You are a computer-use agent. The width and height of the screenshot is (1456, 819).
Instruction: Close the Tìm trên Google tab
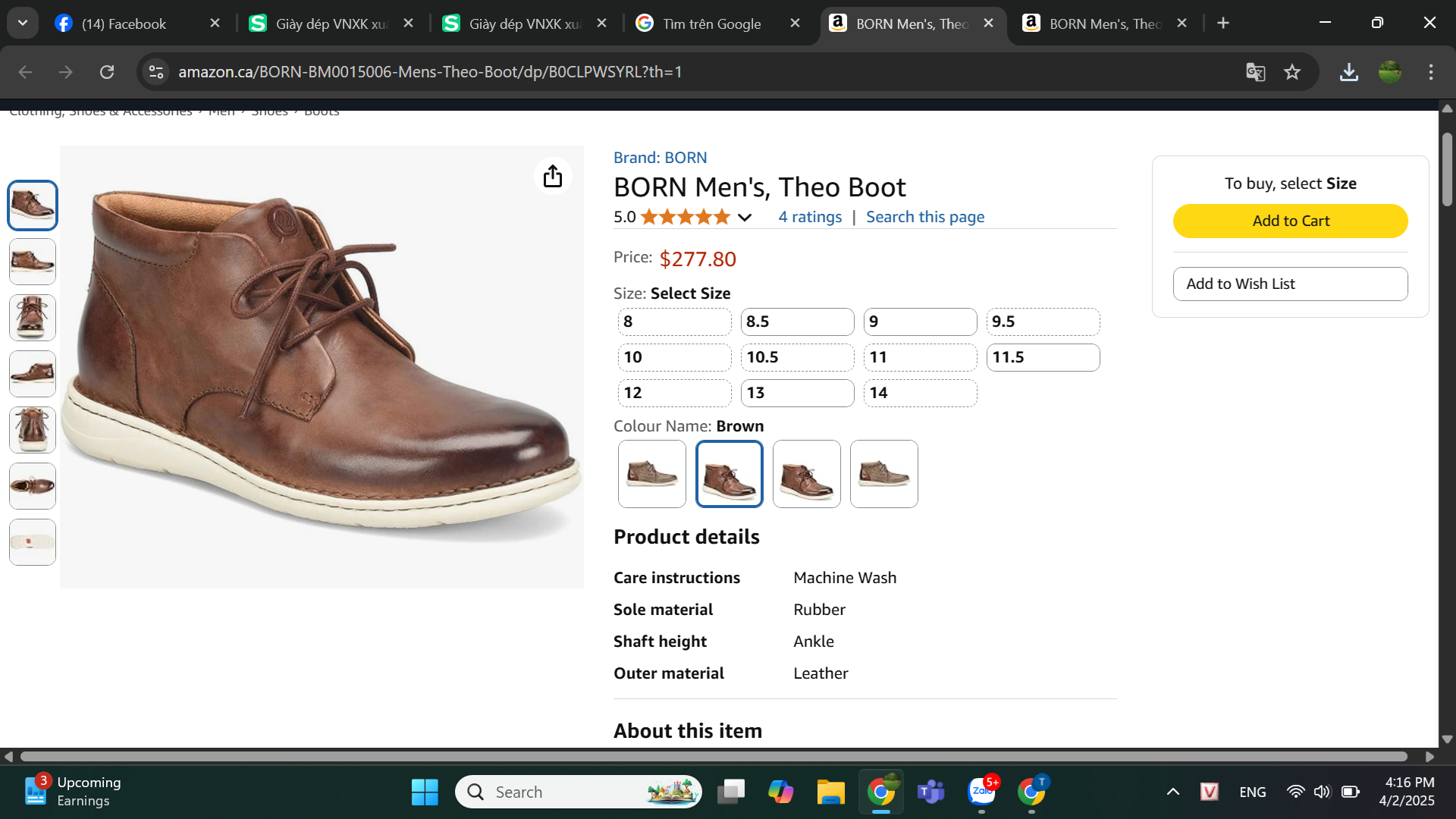coord(795,24)
